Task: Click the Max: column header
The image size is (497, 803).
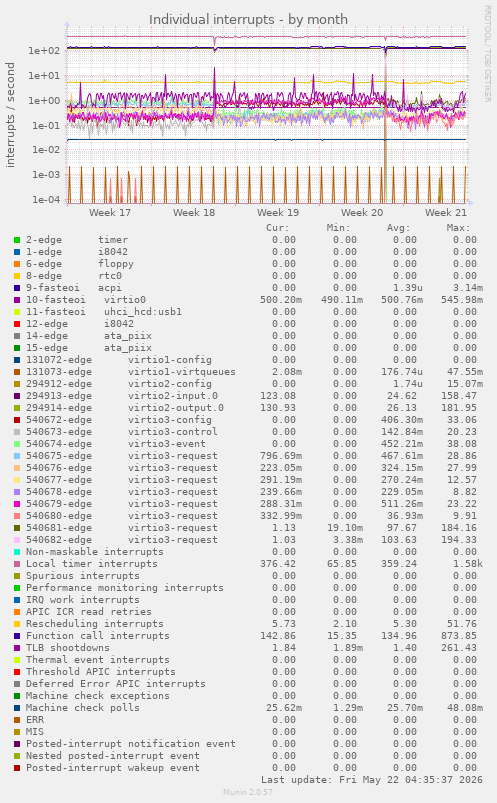Action: (x=458, y=228)
